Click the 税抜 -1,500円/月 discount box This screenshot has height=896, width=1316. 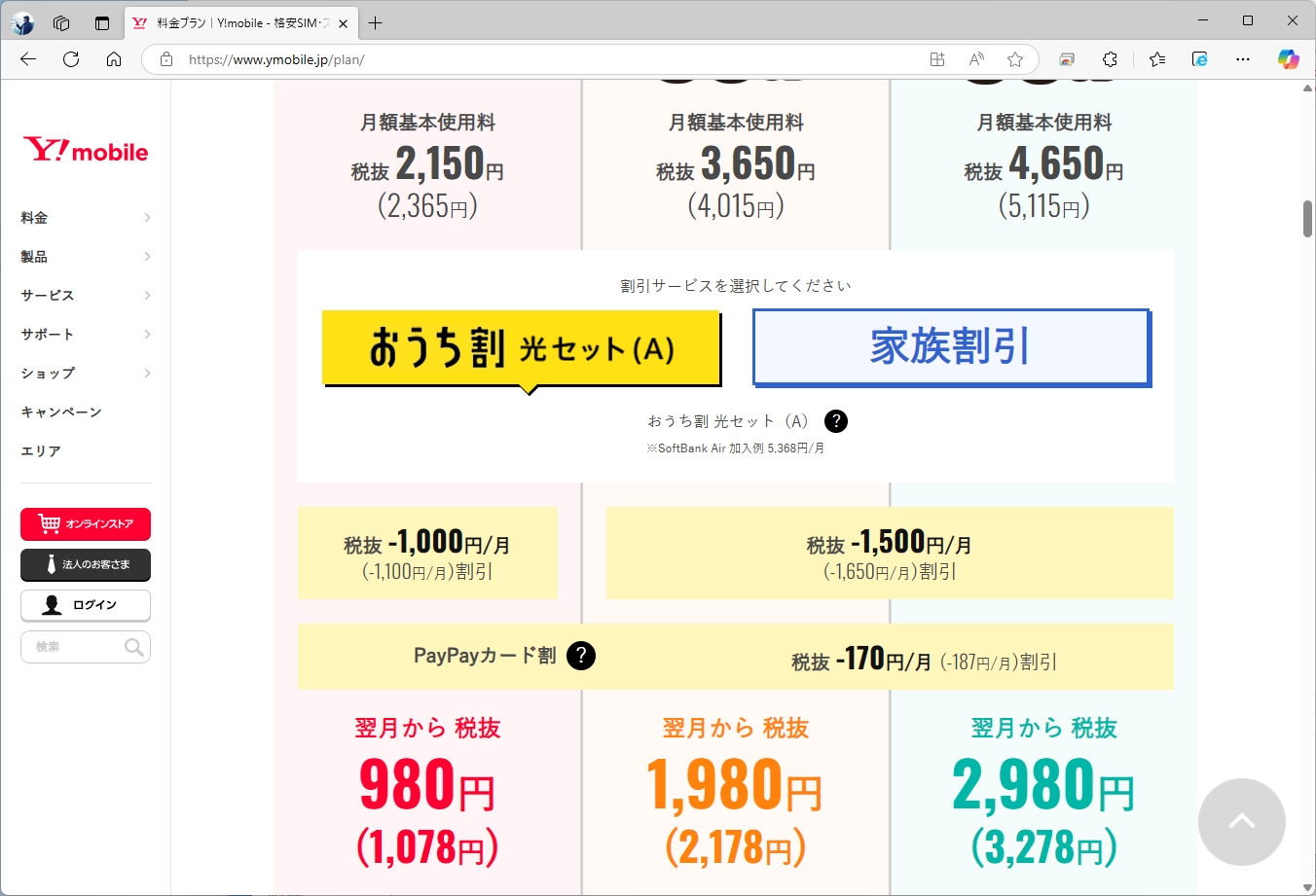[x=890, y=553]
